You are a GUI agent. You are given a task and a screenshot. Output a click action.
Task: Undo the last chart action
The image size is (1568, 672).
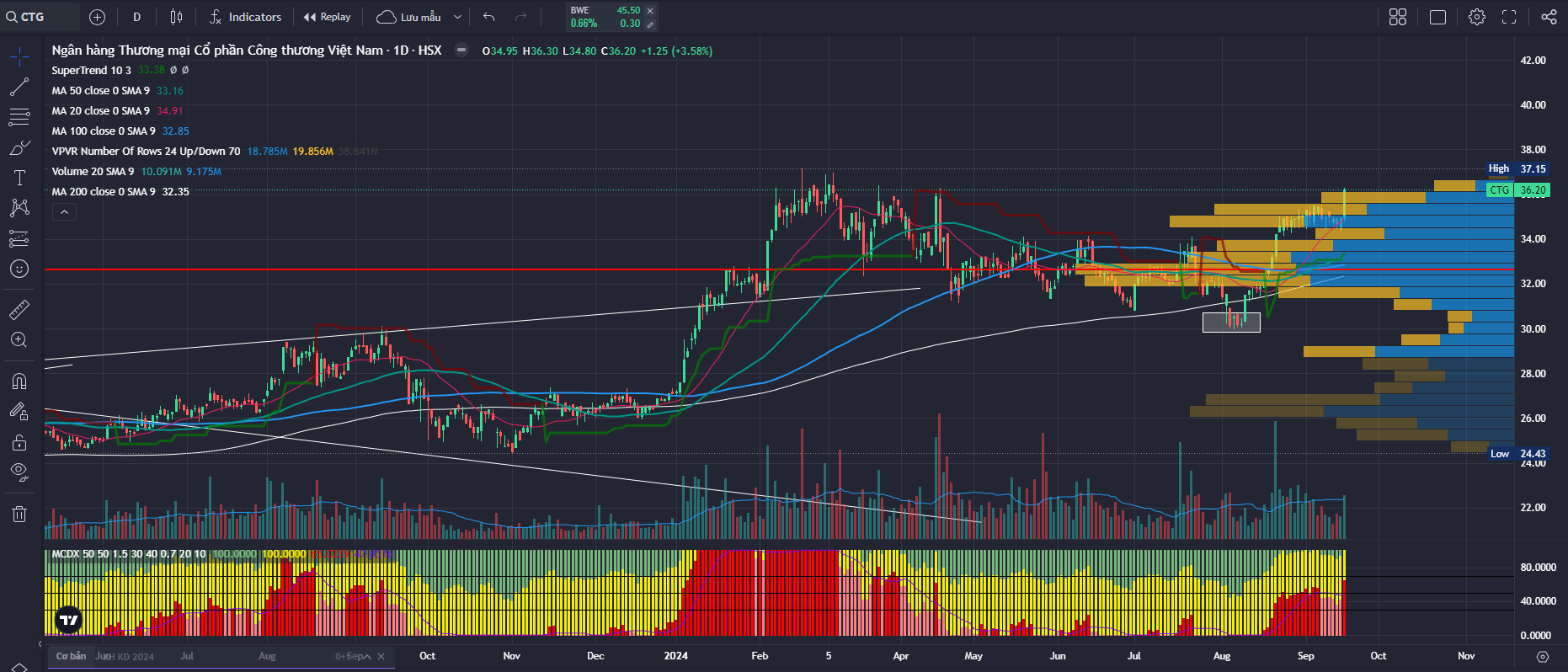[489, 17]
